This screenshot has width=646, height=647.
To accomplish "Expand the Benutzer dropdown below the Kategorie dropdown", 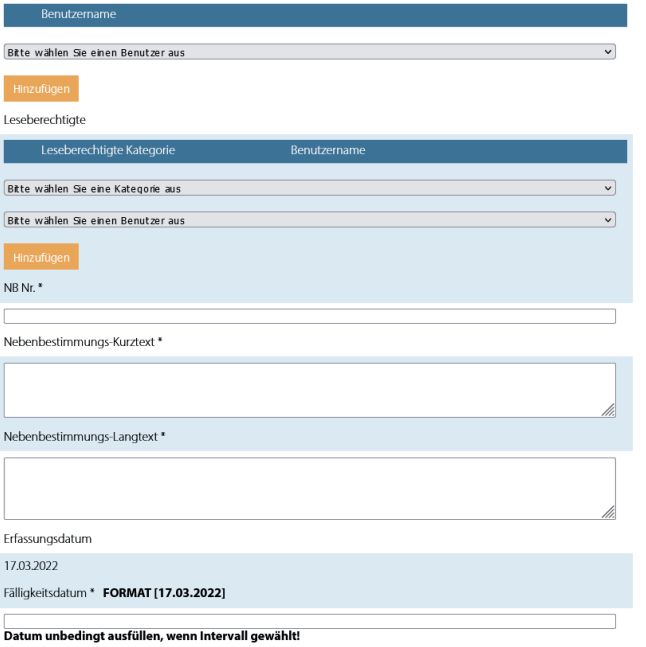I will (x=309, y=220).
